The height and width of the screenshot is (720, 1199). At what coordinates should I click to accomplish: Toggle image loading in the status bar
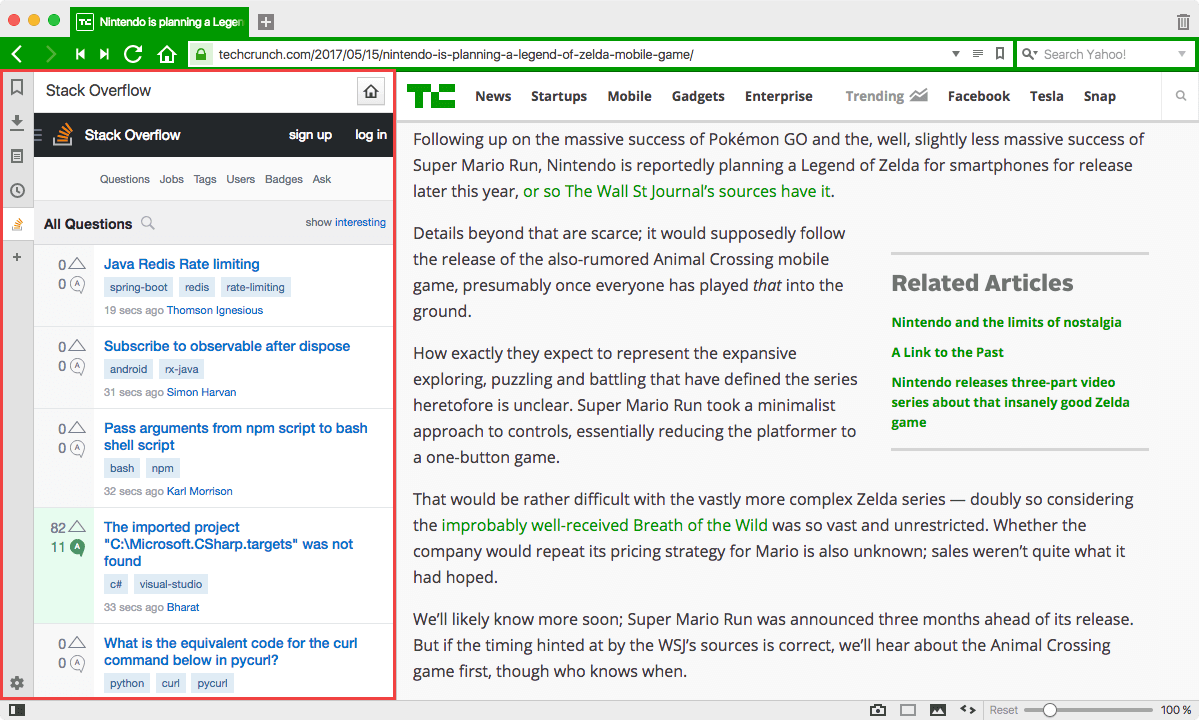[x=937, y=710]
